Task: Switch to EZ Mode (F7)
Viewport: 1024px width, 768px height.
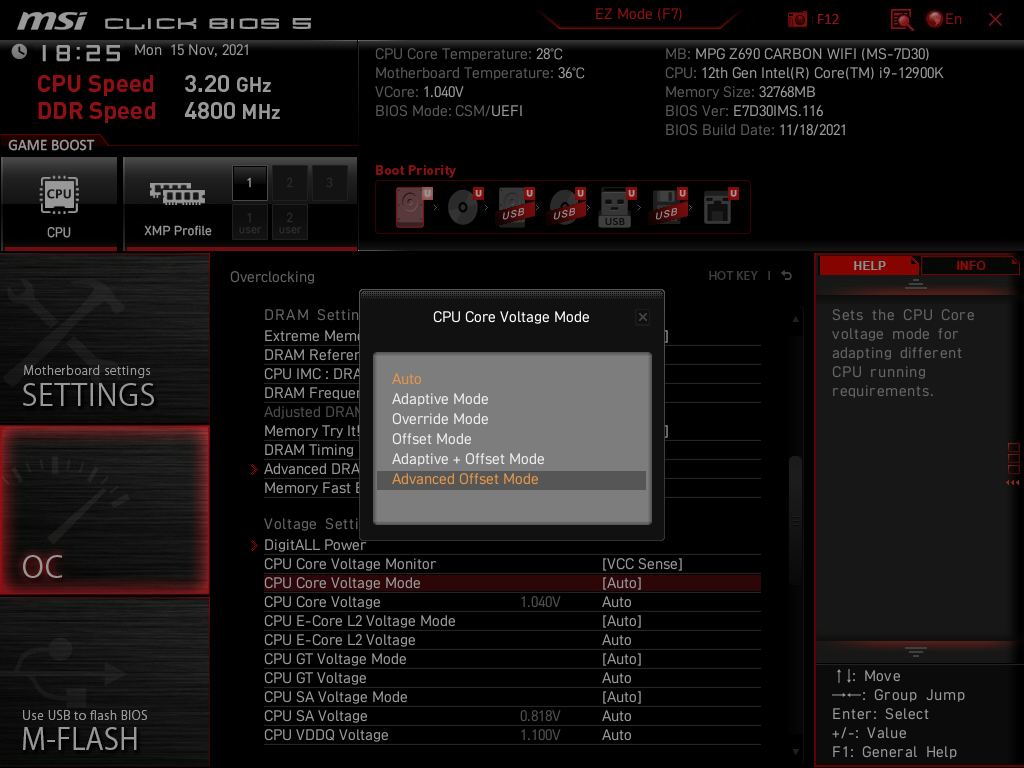Action: tap(638, 14)
